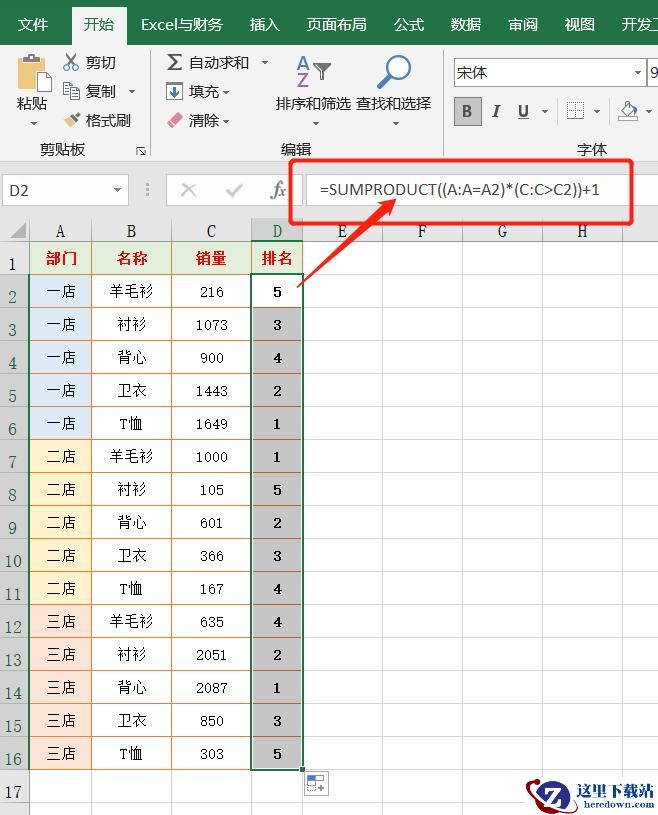Select column F header
Image resolution: width=658 pixels, height=815 pixels.
(422, 231)
